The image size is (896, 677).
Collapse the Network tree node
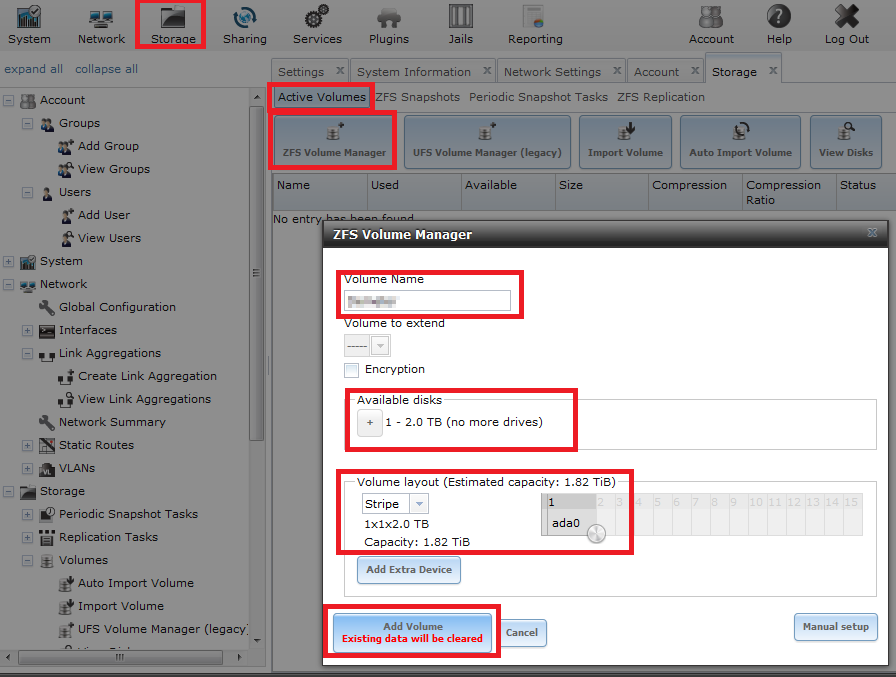tap(9, 285)
